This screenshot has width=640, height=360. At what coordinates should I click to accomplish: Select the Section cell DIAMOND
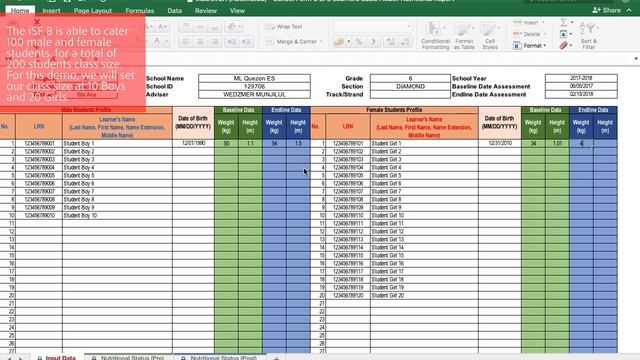tap(410, 87)
